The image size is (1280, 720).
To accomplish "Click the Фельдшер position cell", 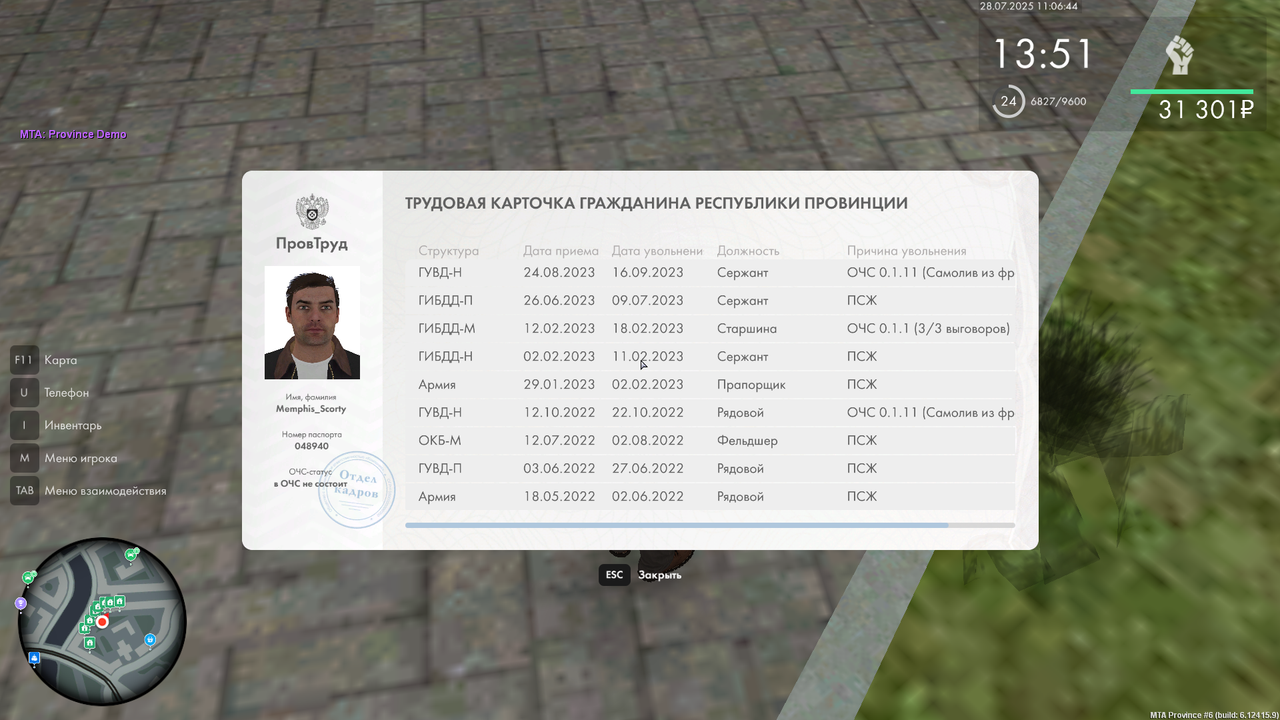I will click(747, 441).
